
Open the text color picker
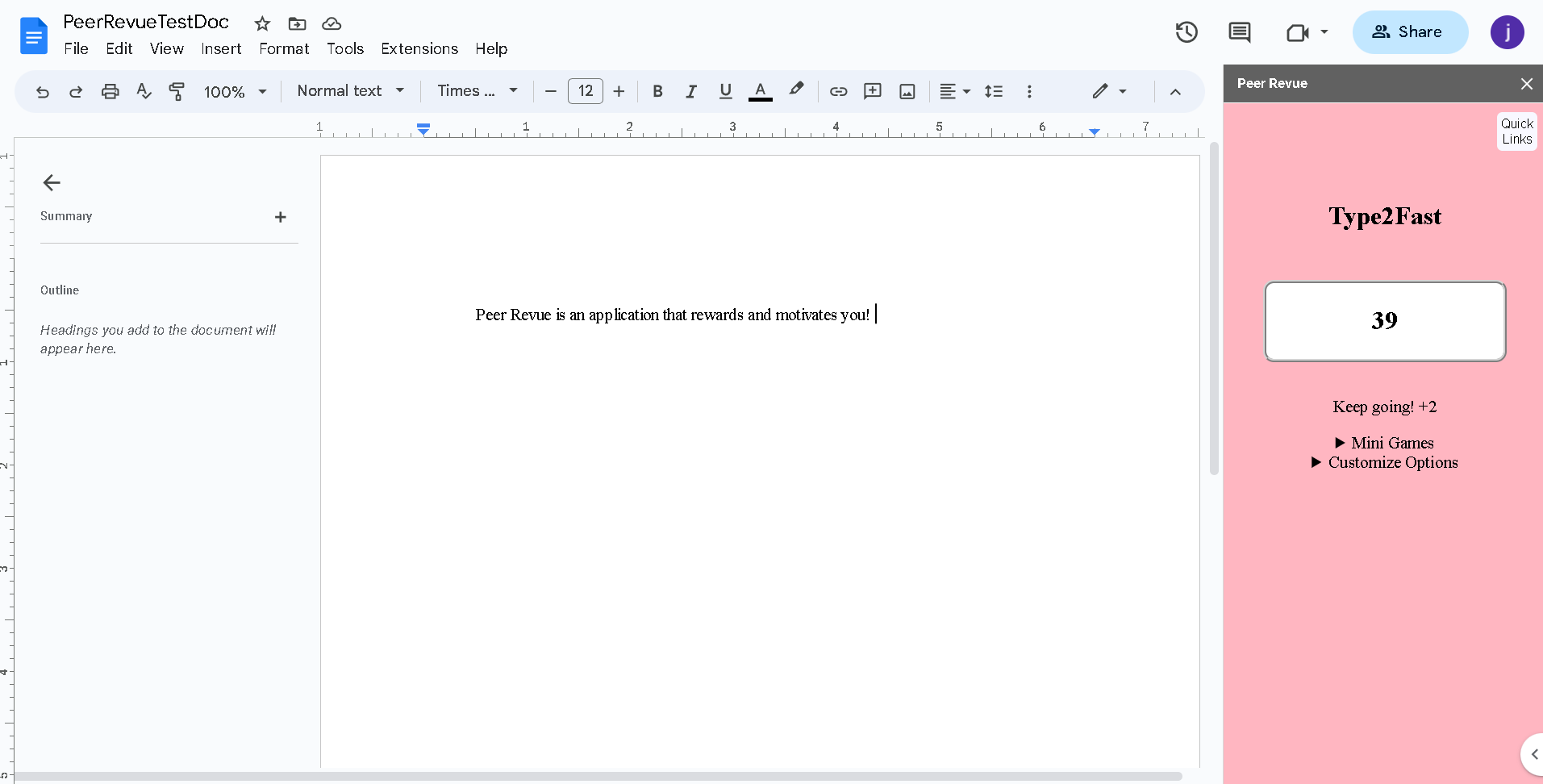tap(760, 92)
